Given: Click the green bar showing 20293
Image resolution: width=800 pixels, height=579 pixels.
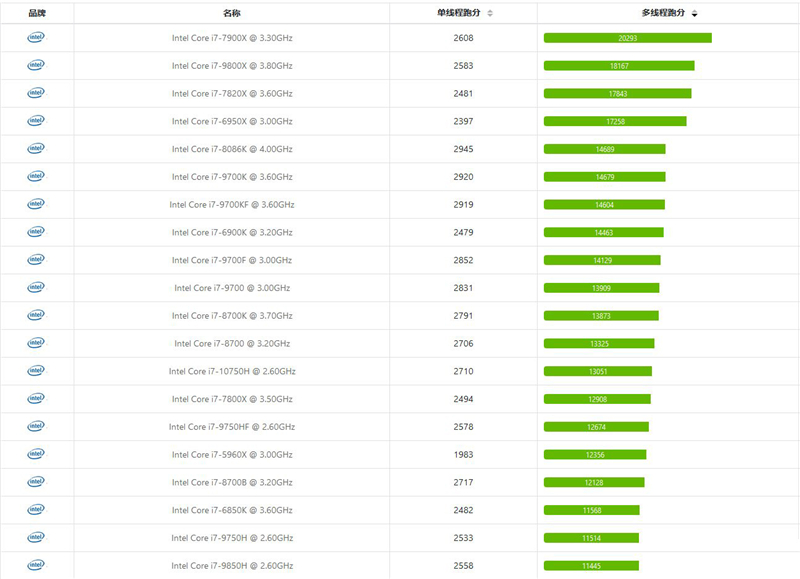Looking at the screenshot, I should (x=627, y=38).
